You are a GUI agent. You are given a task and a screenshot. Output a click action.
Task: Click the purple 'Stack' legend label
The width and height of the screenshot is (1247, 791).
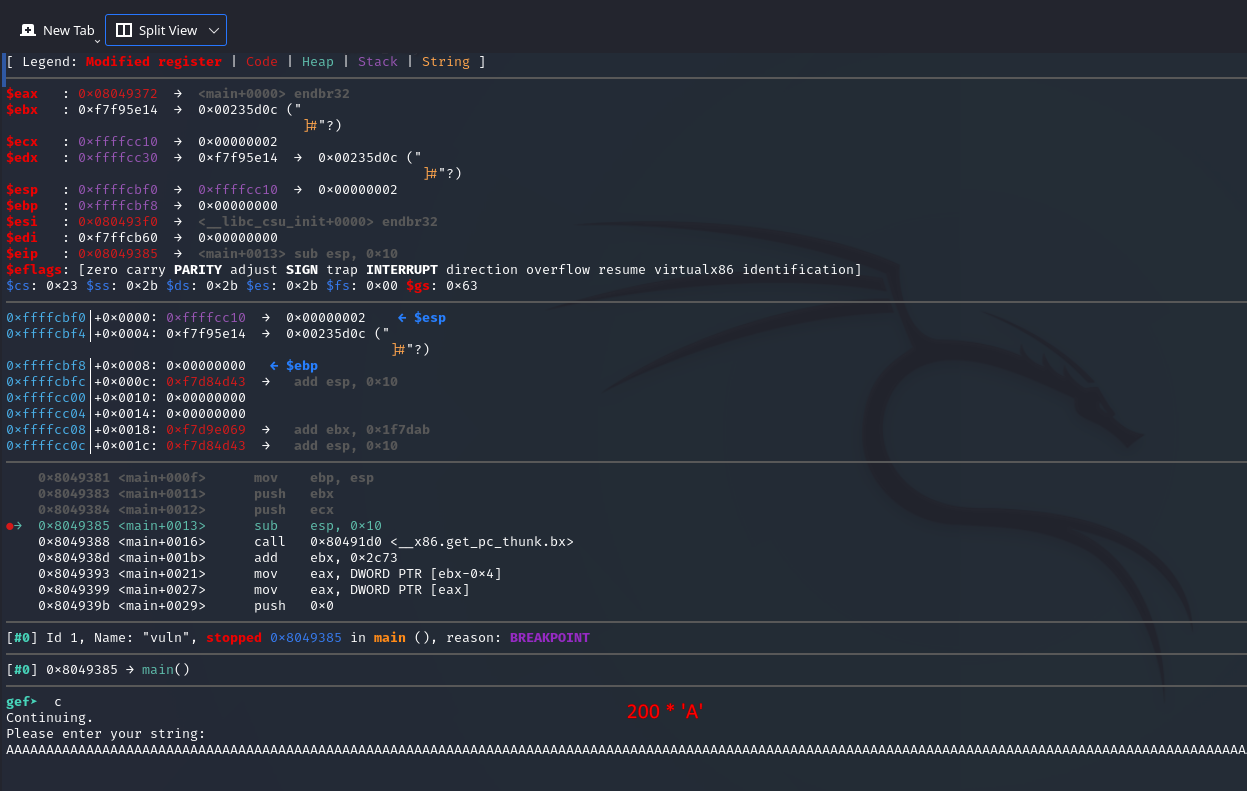pyautogui.click(x=377, y=62)
